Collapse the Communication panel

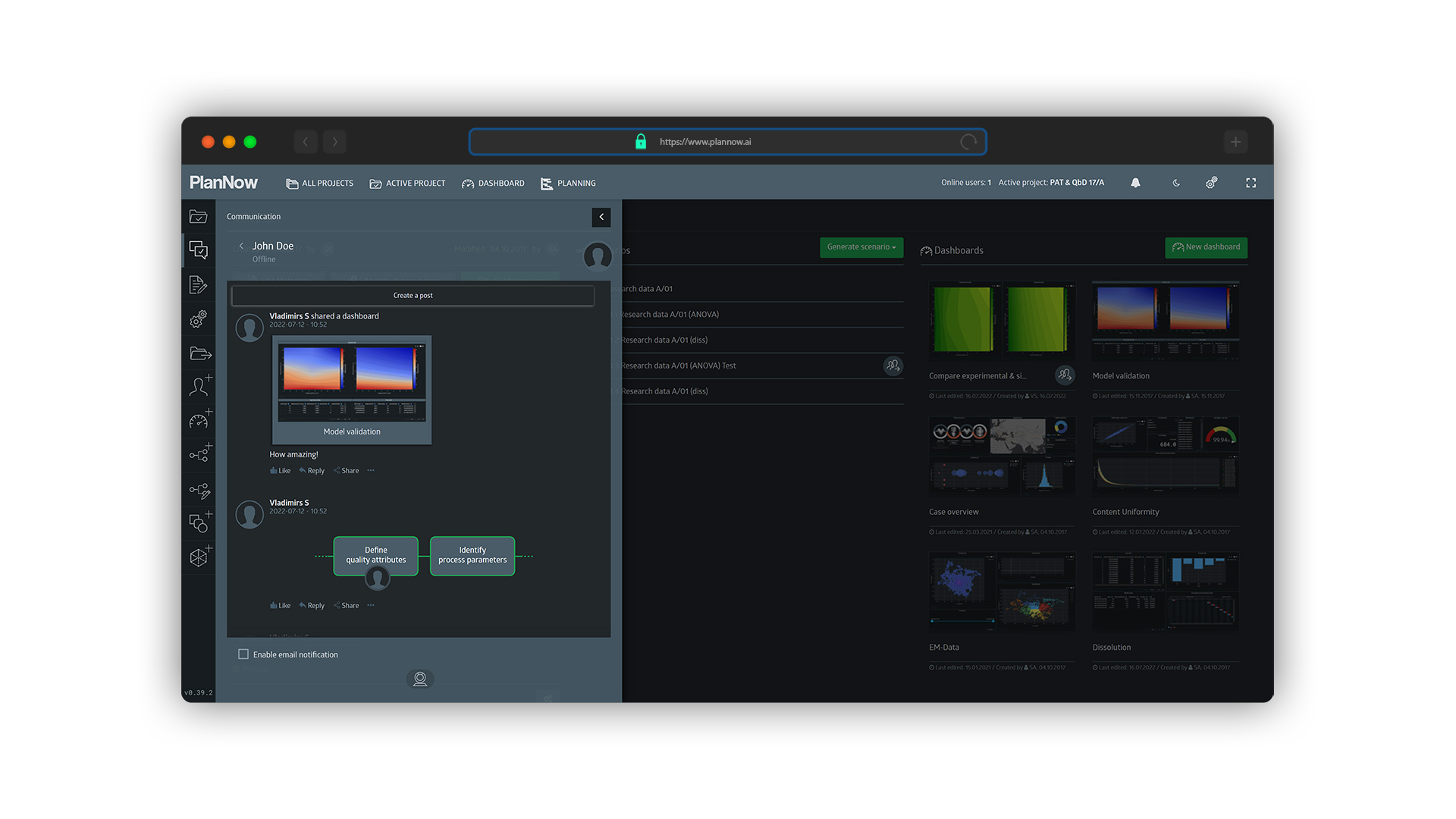coord(601,217)
